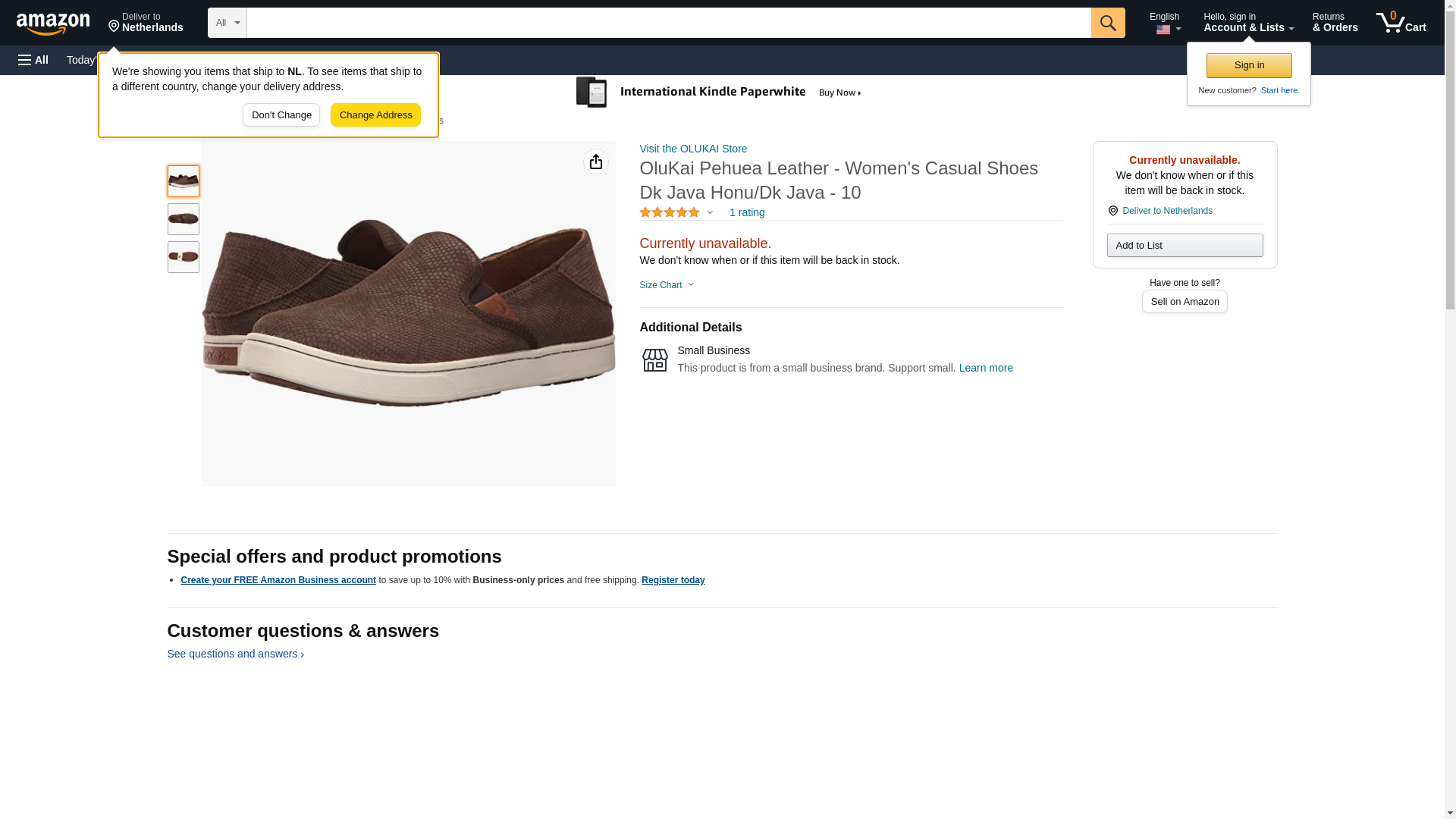Open Account & Lists menu
This screenshot has width=1456, height=819.
coord(1247,23)
